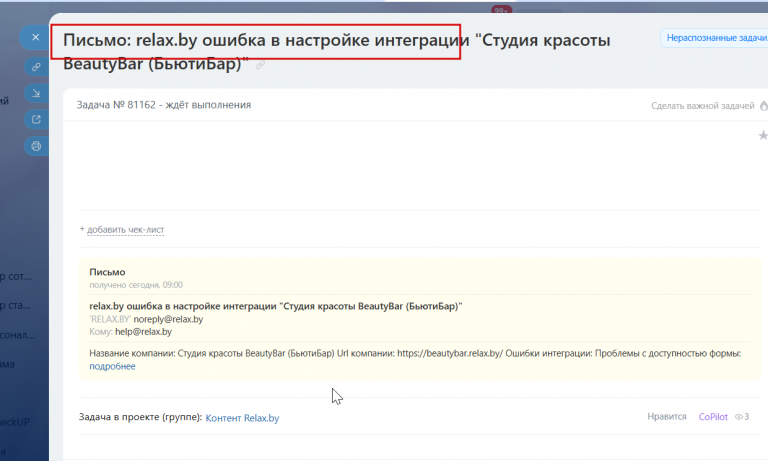Viewport: 768px width, 461px height.
Task: Click the eye views counter icon
Action: coord(739,417)
